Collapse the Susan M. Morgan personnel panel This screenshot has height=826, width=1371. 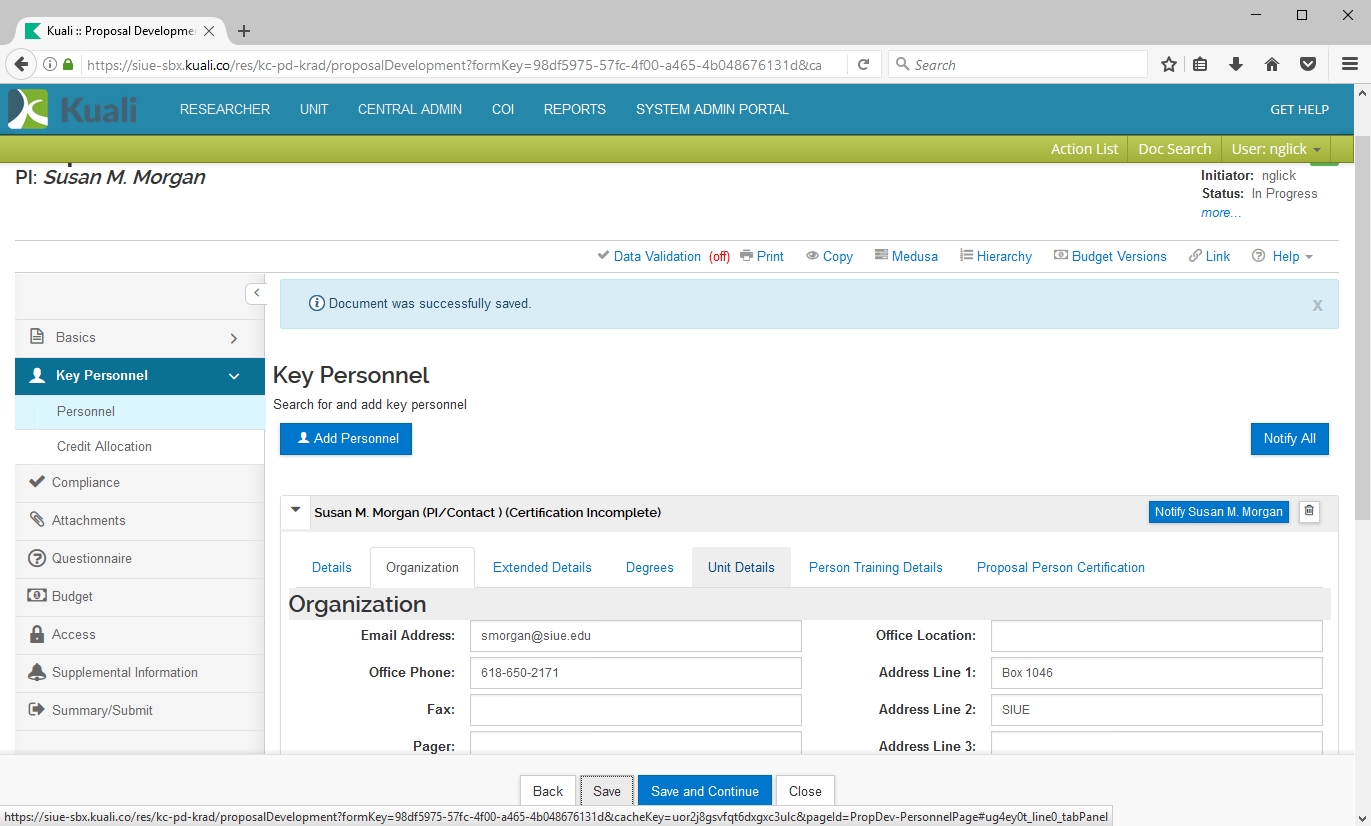click(295, 511)
